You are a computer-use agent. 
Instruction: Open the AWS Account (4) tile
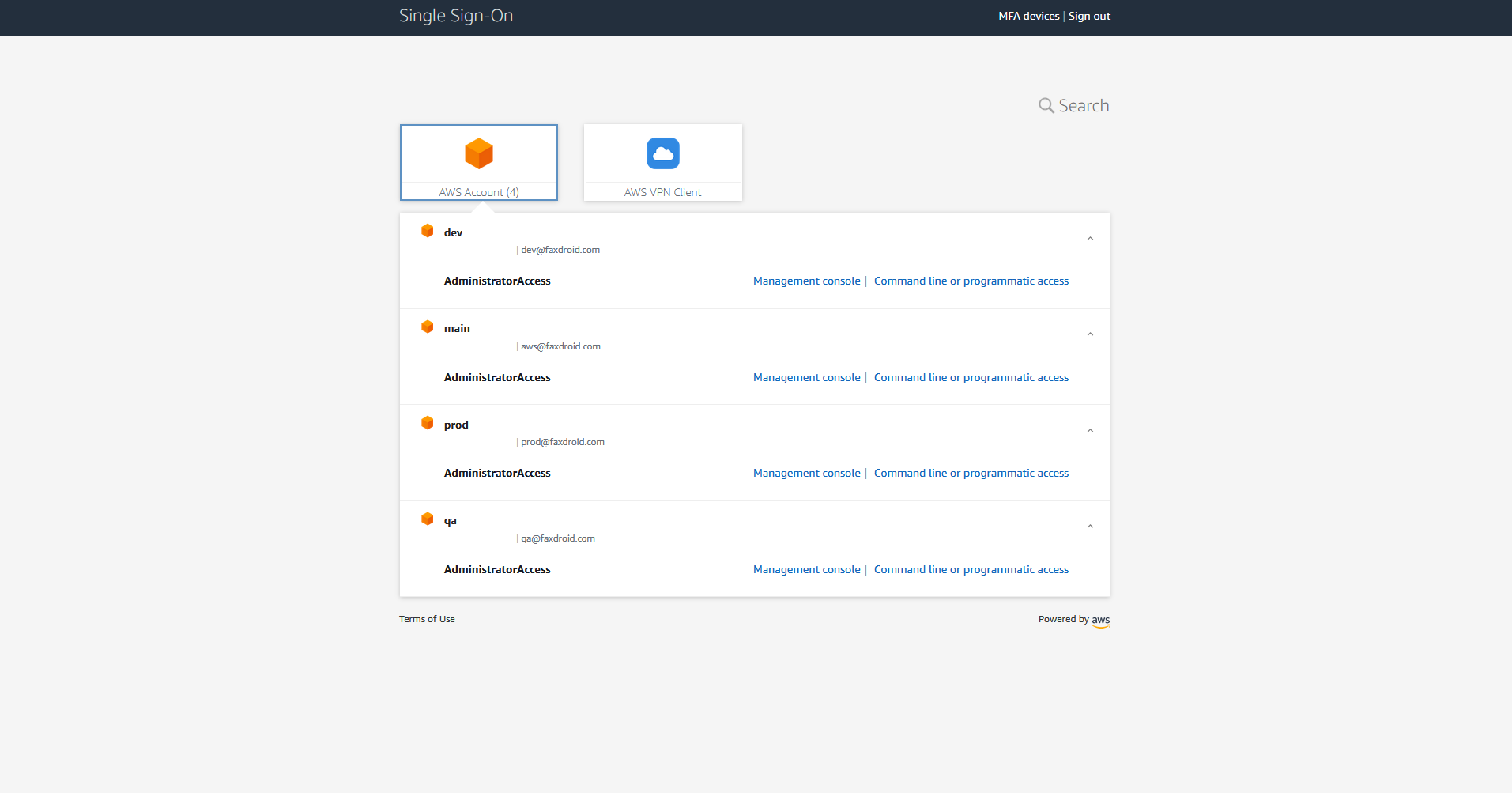pos(479,163)
